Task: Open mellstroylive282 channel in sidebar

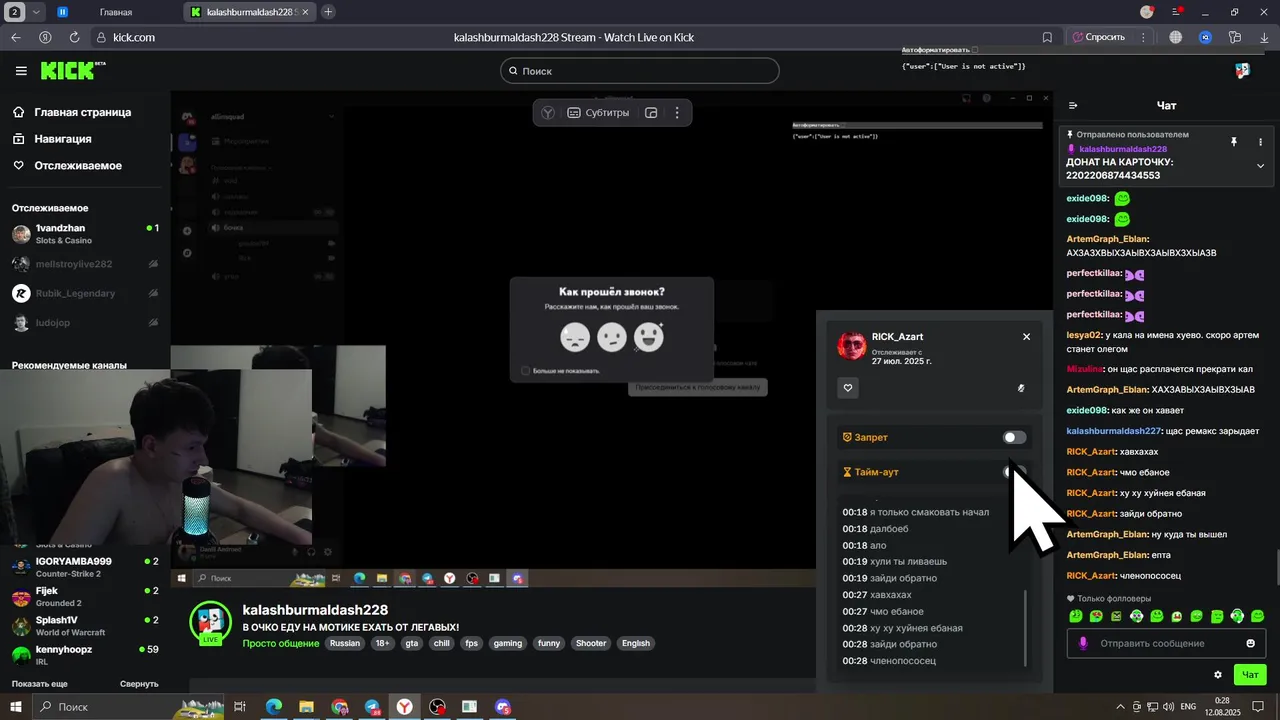Action: (85, 264)
